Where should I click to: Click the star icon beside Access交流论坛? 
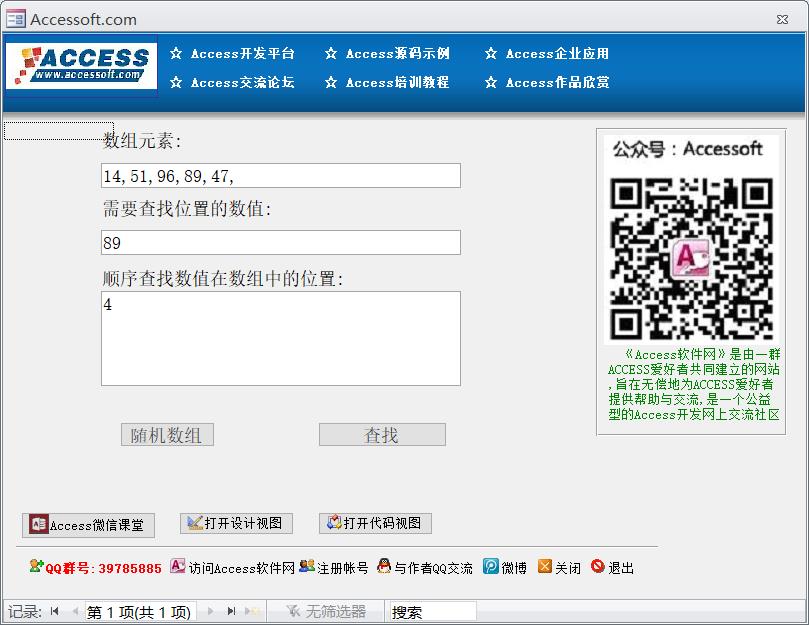click(x=176, y=82)
